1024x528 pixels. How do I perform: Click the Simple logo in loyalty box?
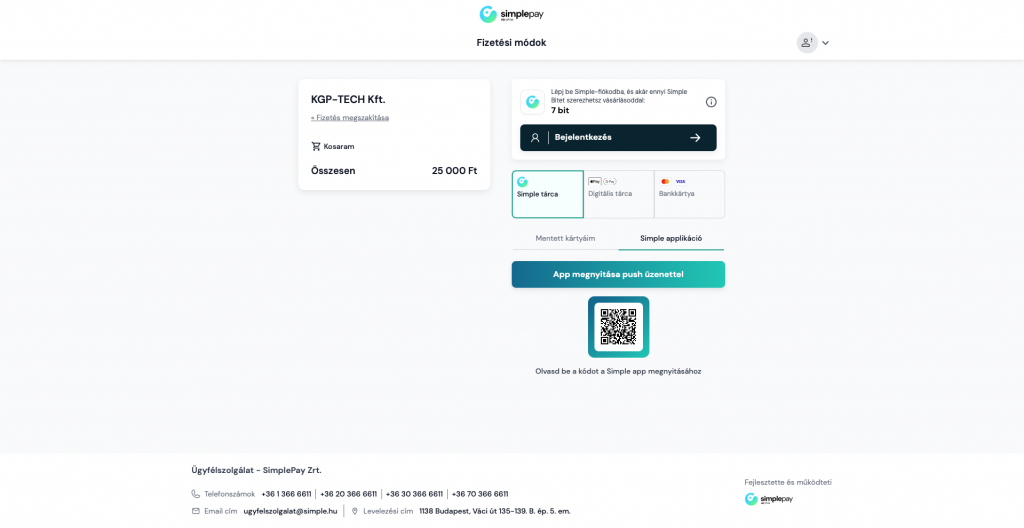[532, 102]
